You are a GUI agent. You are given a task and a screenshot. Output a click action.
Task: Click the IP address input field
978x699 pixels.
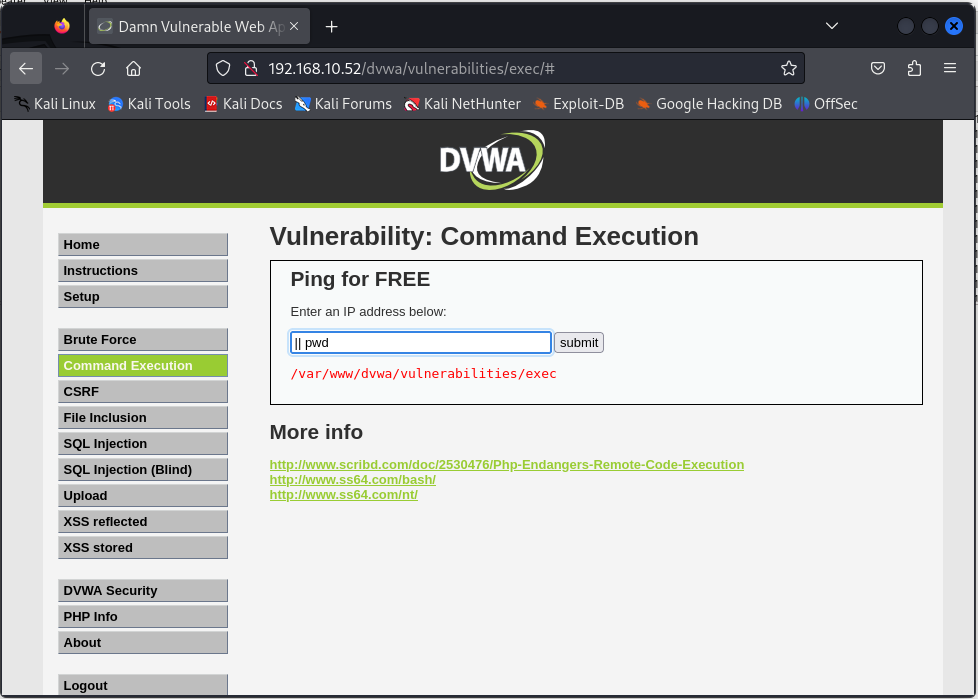pos(421,343)
